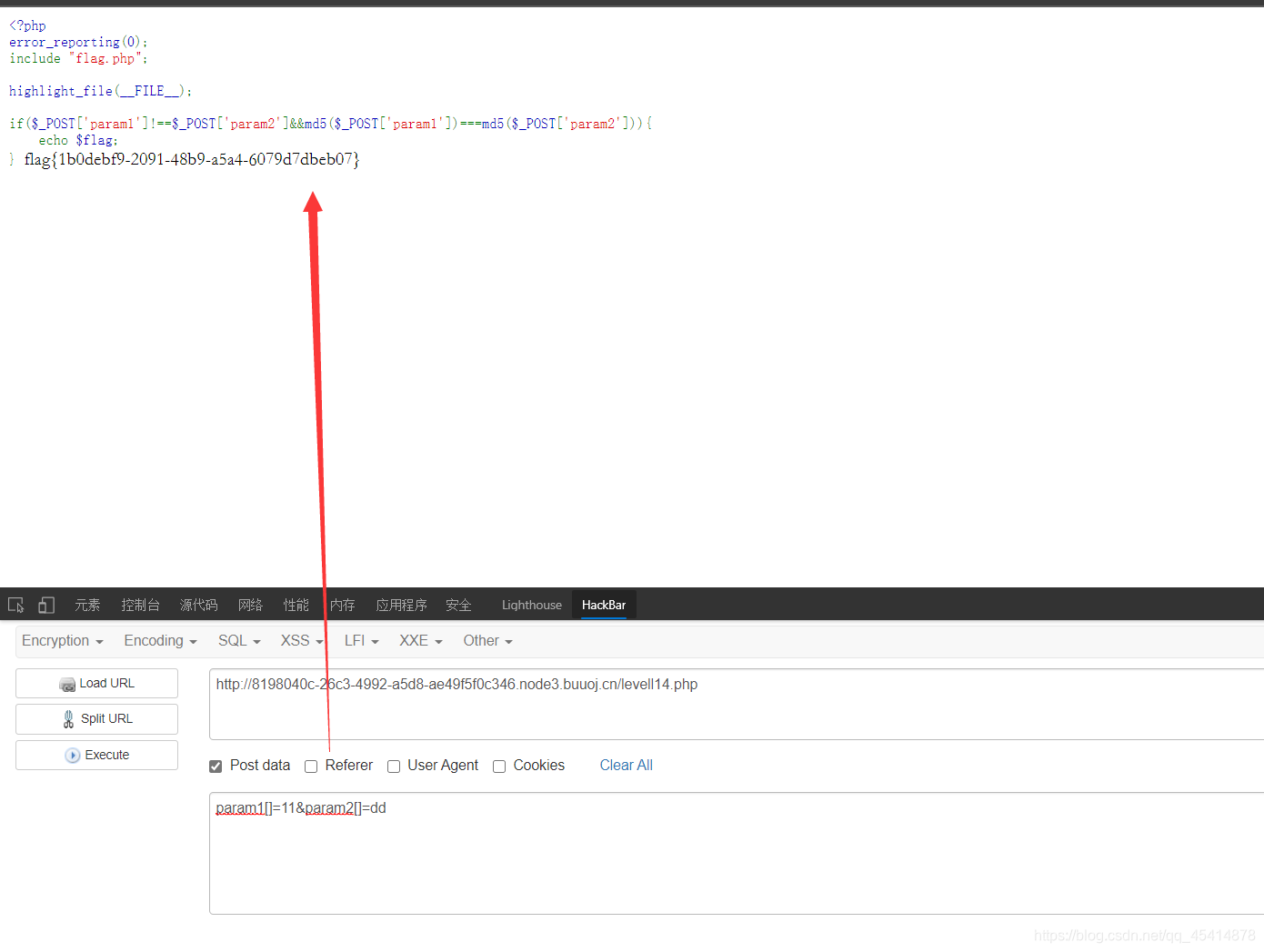Switch to the 源代码 tab
Viewport: 1264px width, 952px height.
(x=198, y=605)
